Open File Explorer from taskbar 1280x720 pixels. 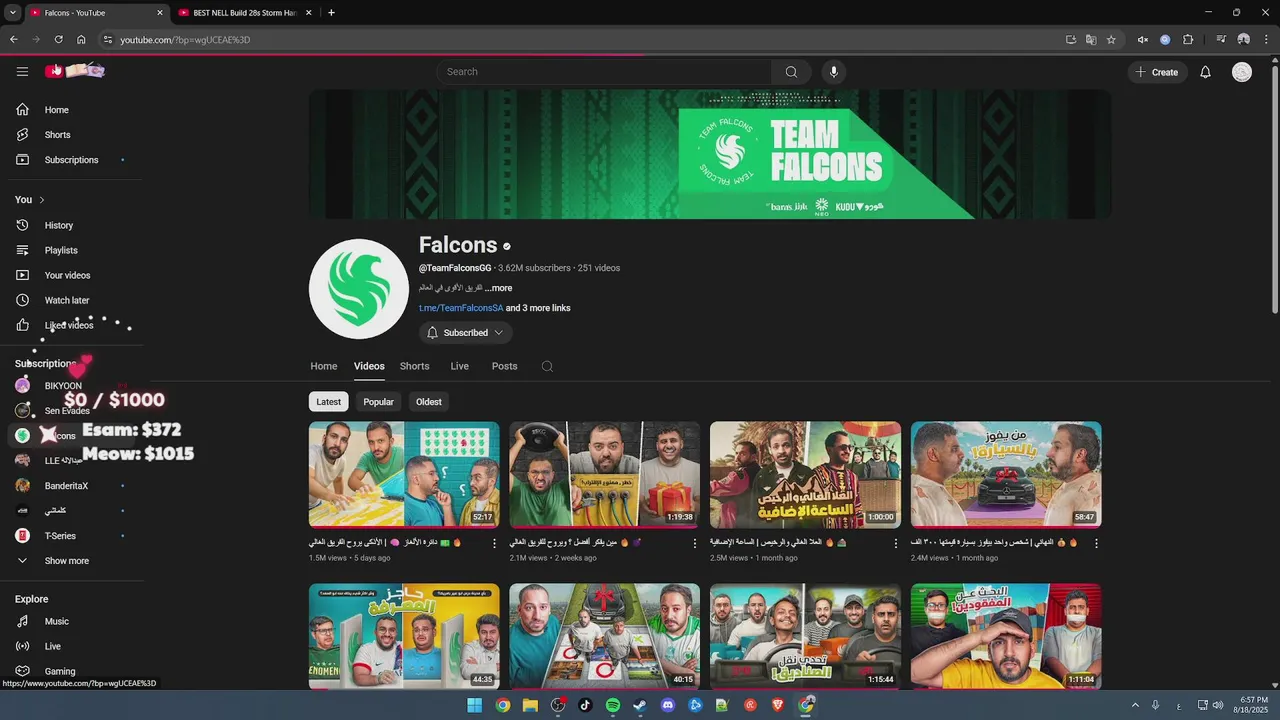pos(530,705)
